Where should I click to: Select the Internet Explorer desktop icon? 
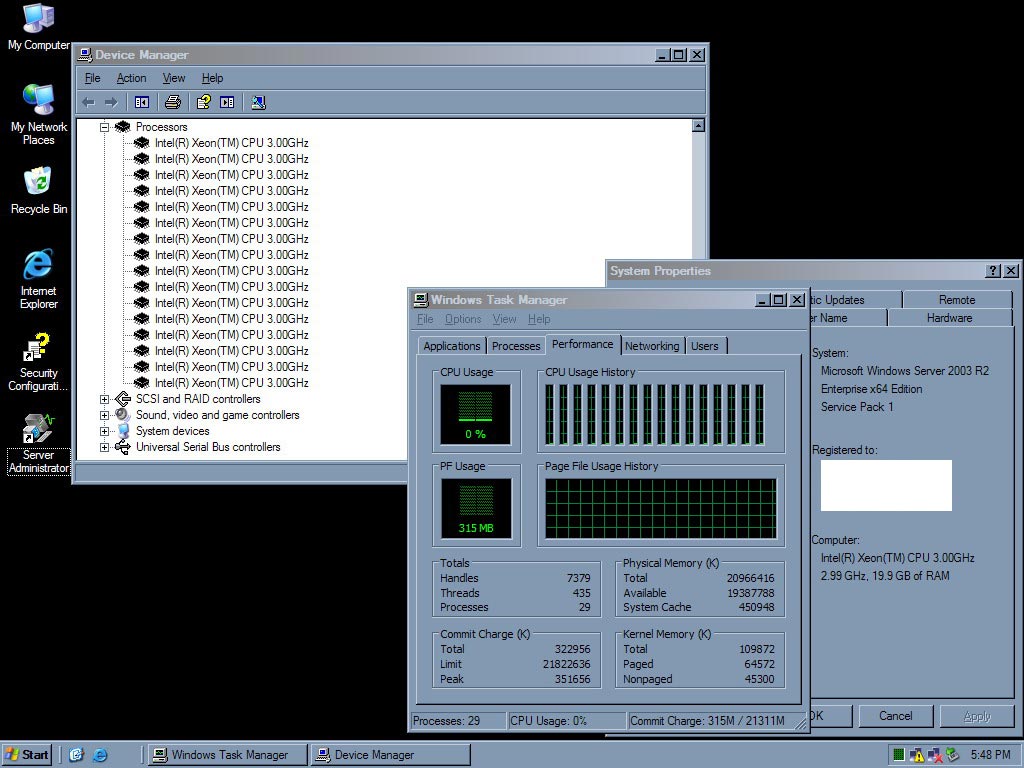click(39, 279)
